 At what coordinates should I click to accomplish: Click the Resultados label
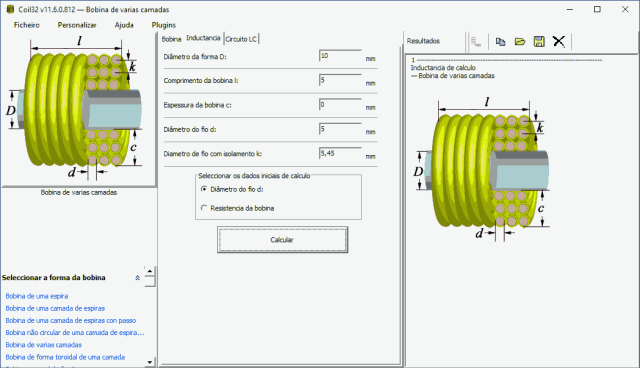[423, 41]
